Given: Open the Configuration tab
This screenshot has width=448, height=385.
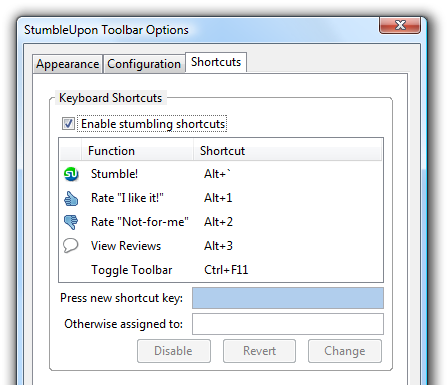Looking at the screenshot, I should click(144, 64).
